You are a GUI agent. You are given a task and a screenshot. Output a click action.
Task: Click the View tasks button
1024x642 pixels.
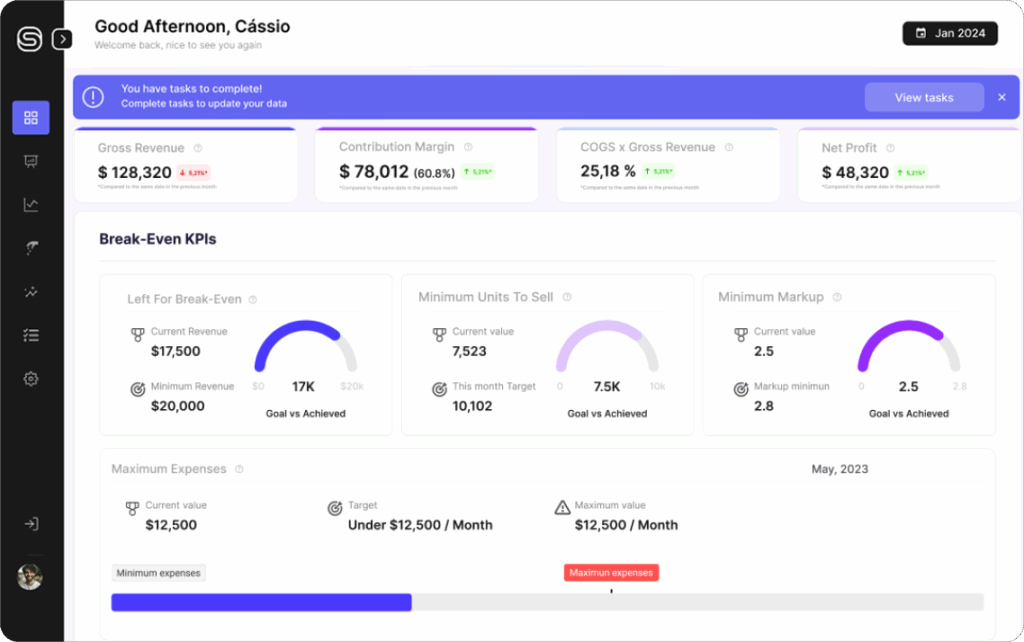coord(924,97)
